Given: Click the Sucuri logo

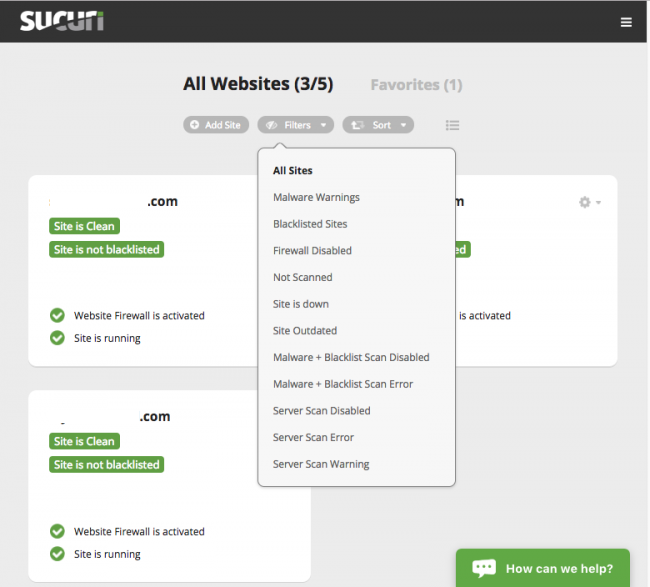Looking at the screenshot, I should pos(62,21).
